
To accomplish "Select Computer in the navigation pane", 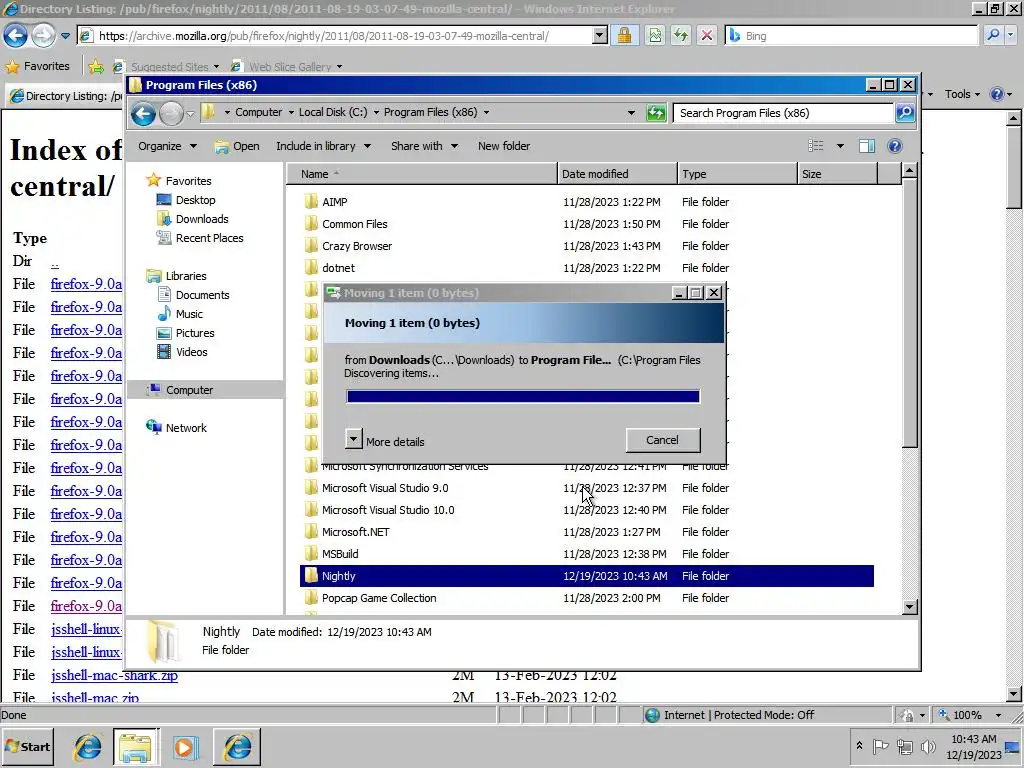I will [189, 390].
